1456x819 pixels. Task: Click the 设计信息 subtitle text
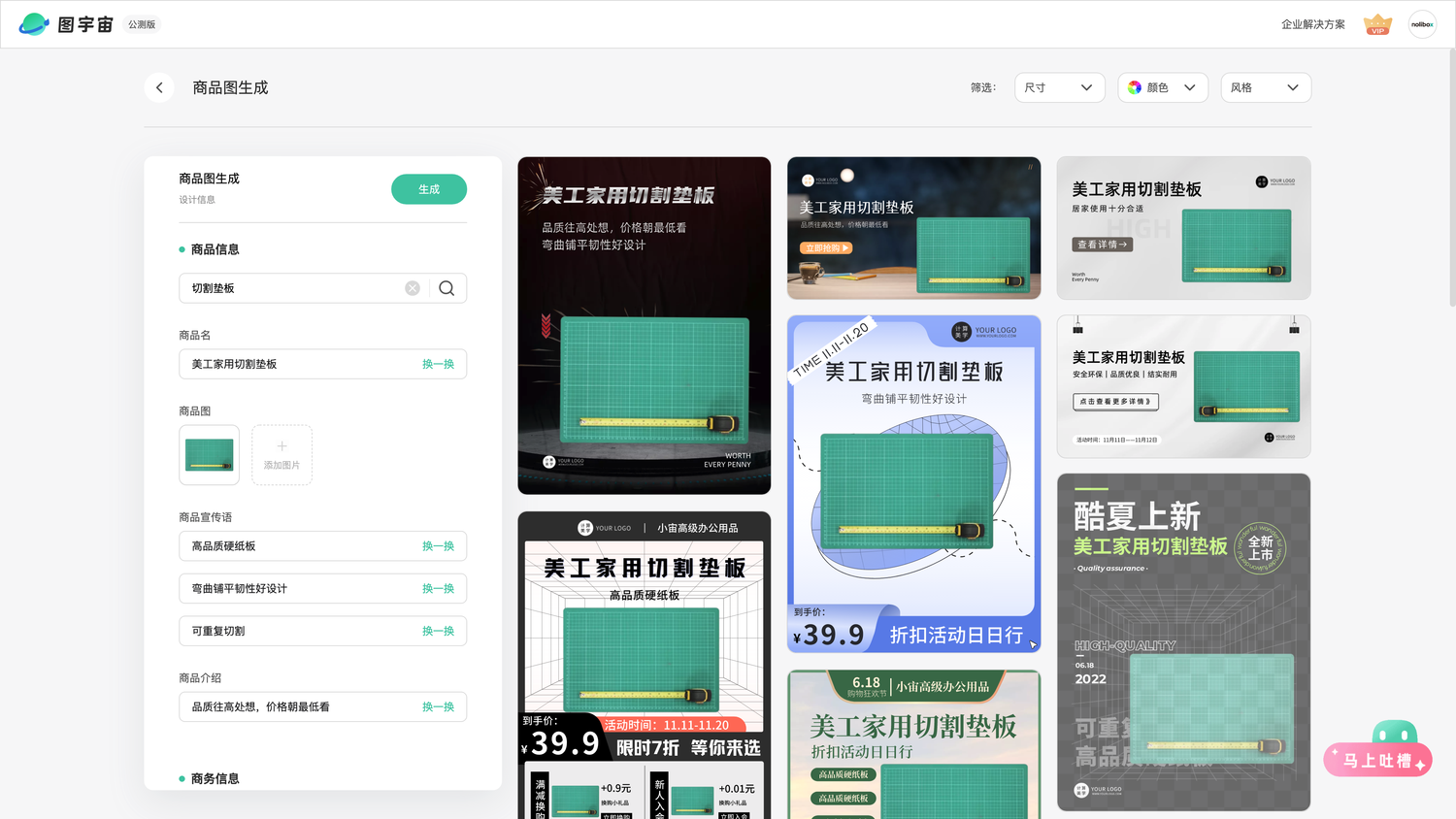[x=197, y=200]
